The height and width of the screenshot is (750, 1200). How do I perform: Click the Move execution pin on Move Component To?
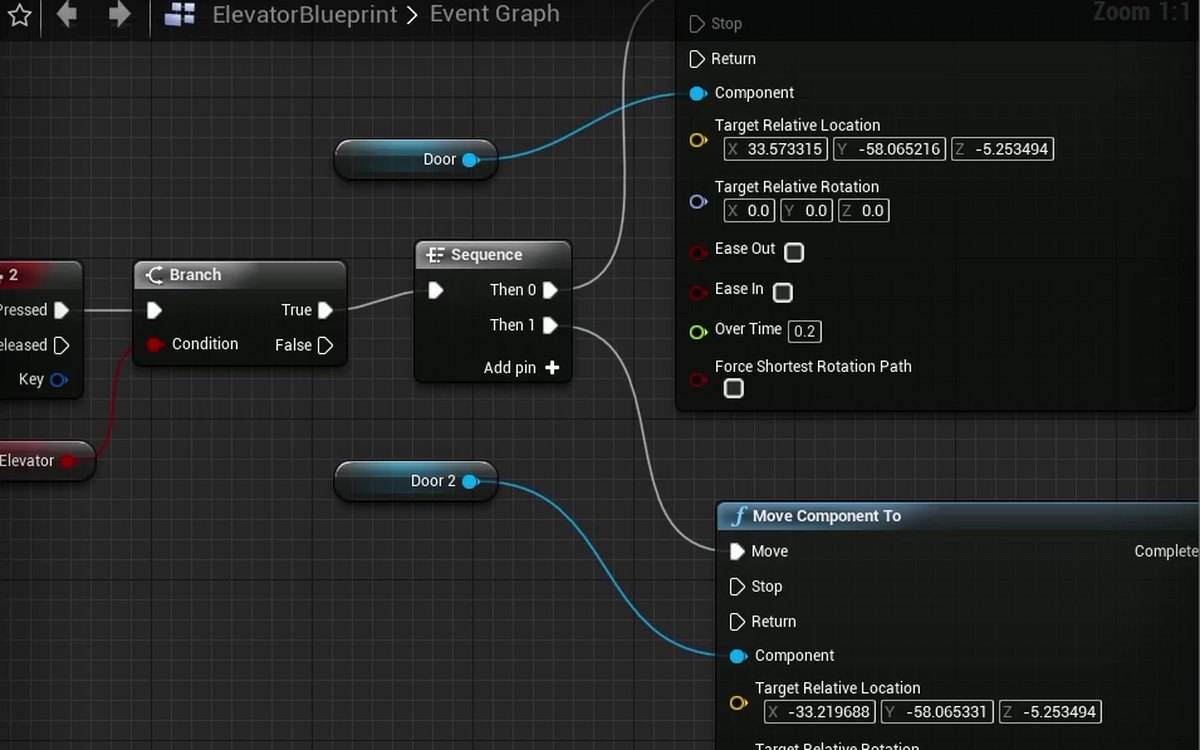(x=737, y=551)
